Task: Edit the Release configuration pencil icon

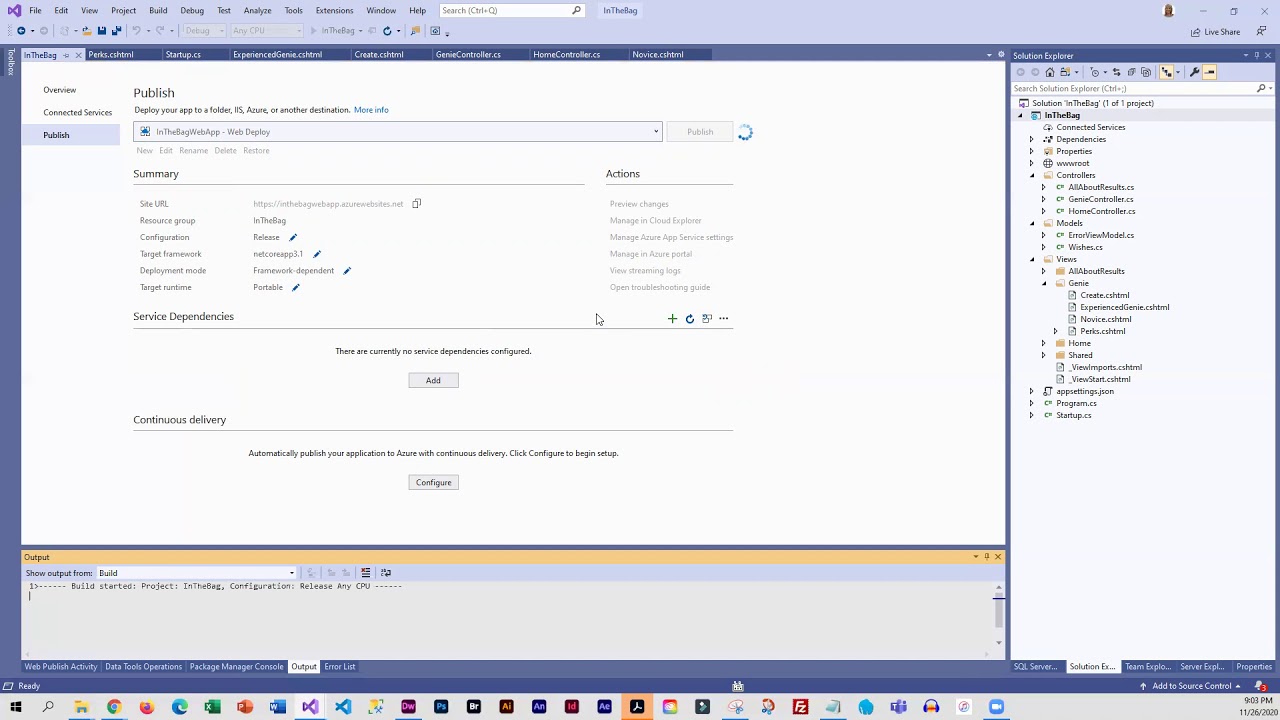Action: coord(293,237)
